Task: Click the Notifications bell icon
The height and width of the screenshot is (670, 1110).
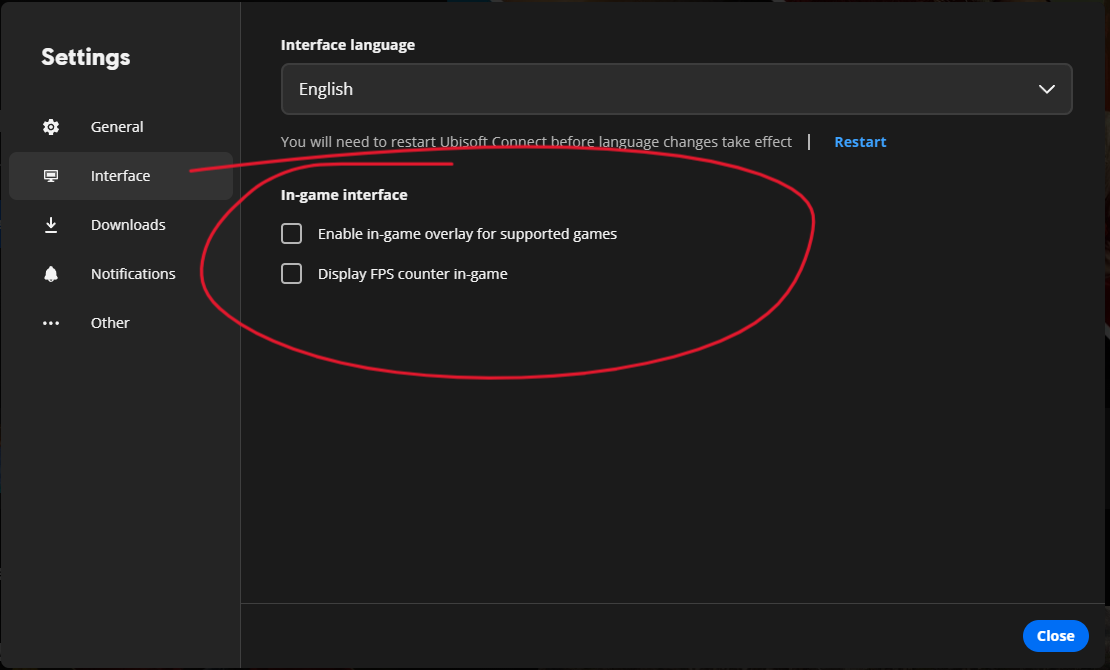Action: coord(51,274)
